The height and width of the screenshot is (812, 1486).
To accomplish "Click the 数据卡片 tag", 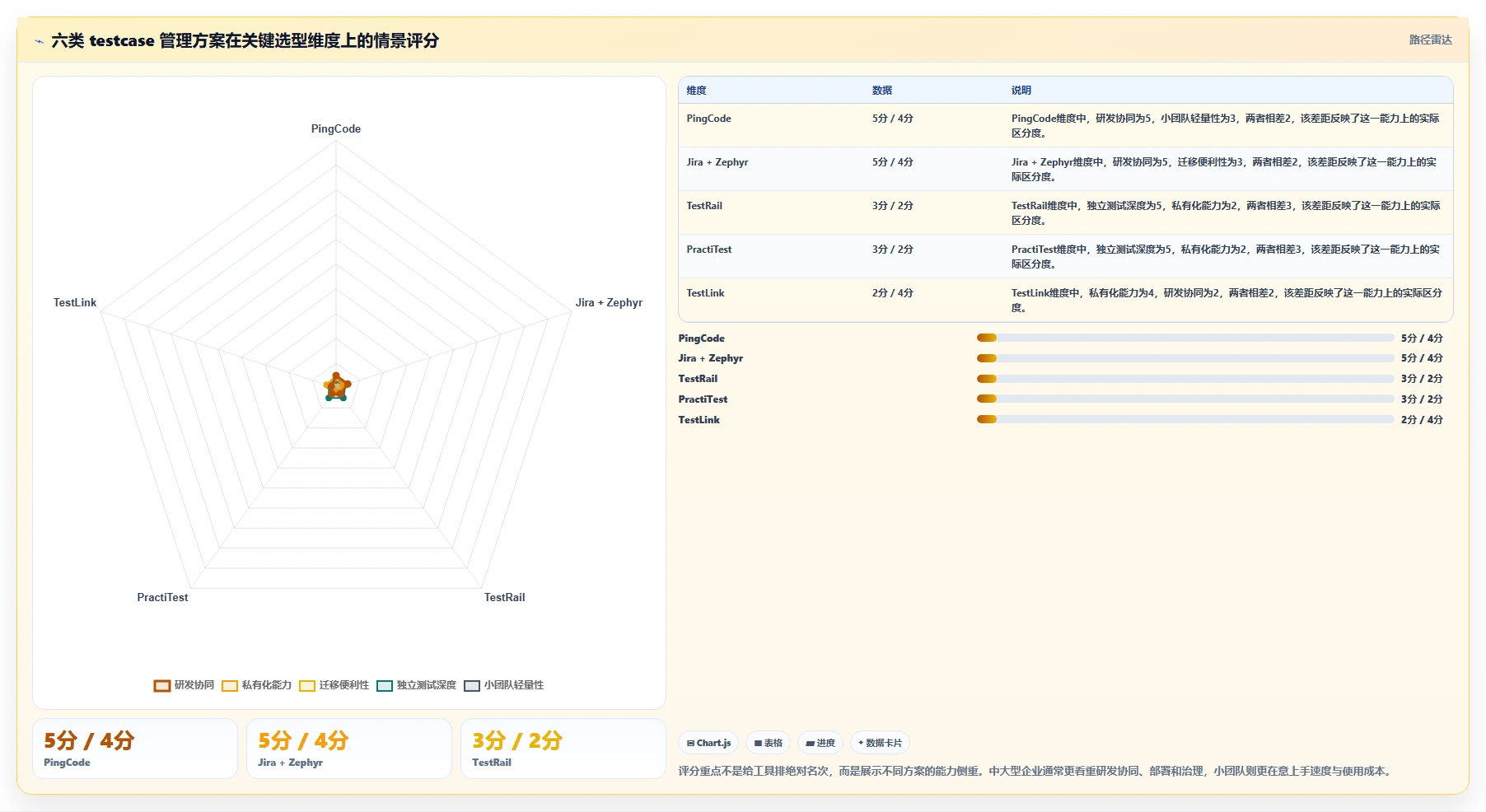I will pos(880,743).
